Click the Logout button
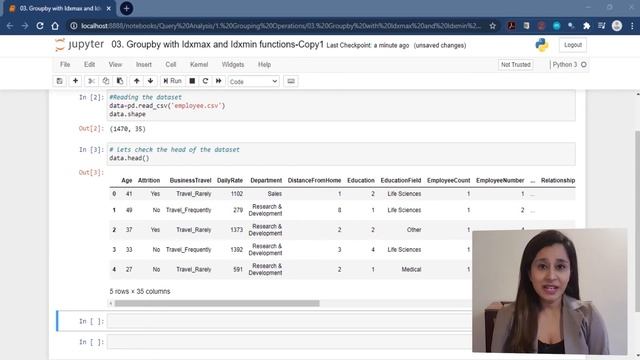 pyautogui.click(x=573, y=45)
